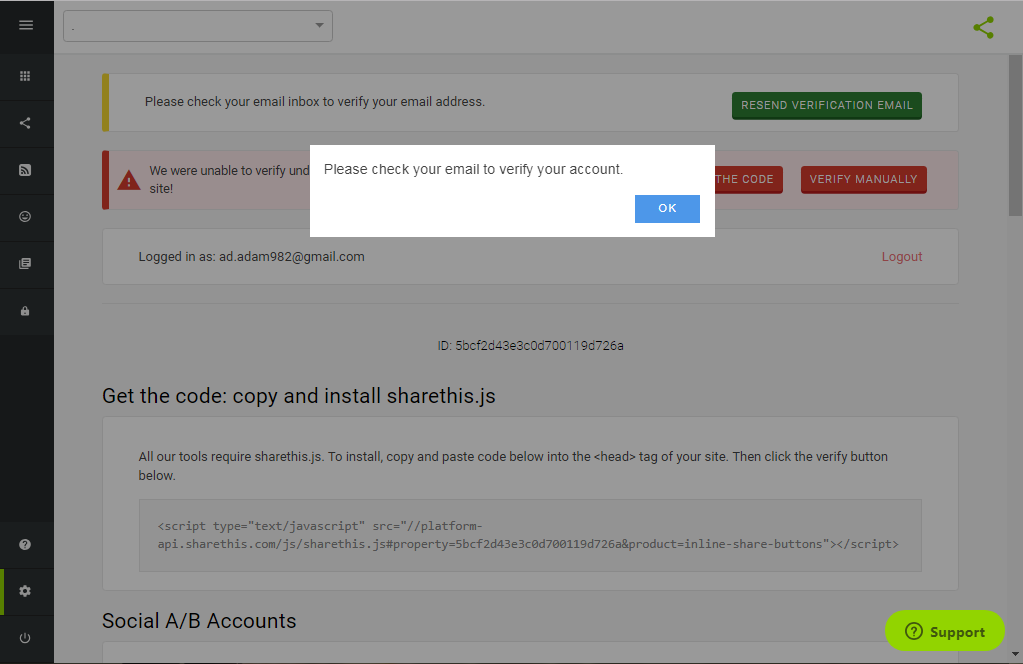Image resolution: width=1023 pixels, height=664 pixels.
Task: Open the hamburger menu in sidebar
Action: pyautogui.click(x=26, y=25)
